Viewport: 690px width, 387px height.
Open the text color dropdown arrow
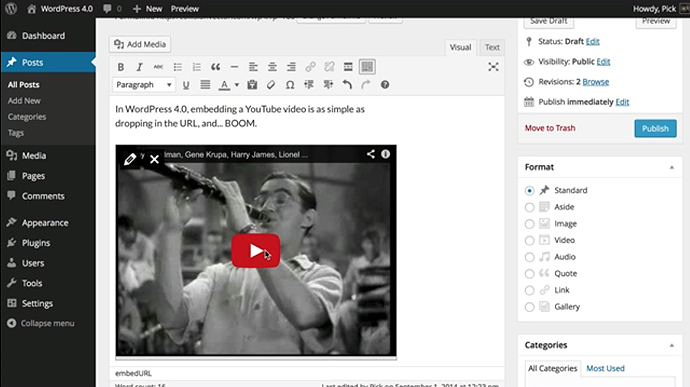click(x=237, y=85)
